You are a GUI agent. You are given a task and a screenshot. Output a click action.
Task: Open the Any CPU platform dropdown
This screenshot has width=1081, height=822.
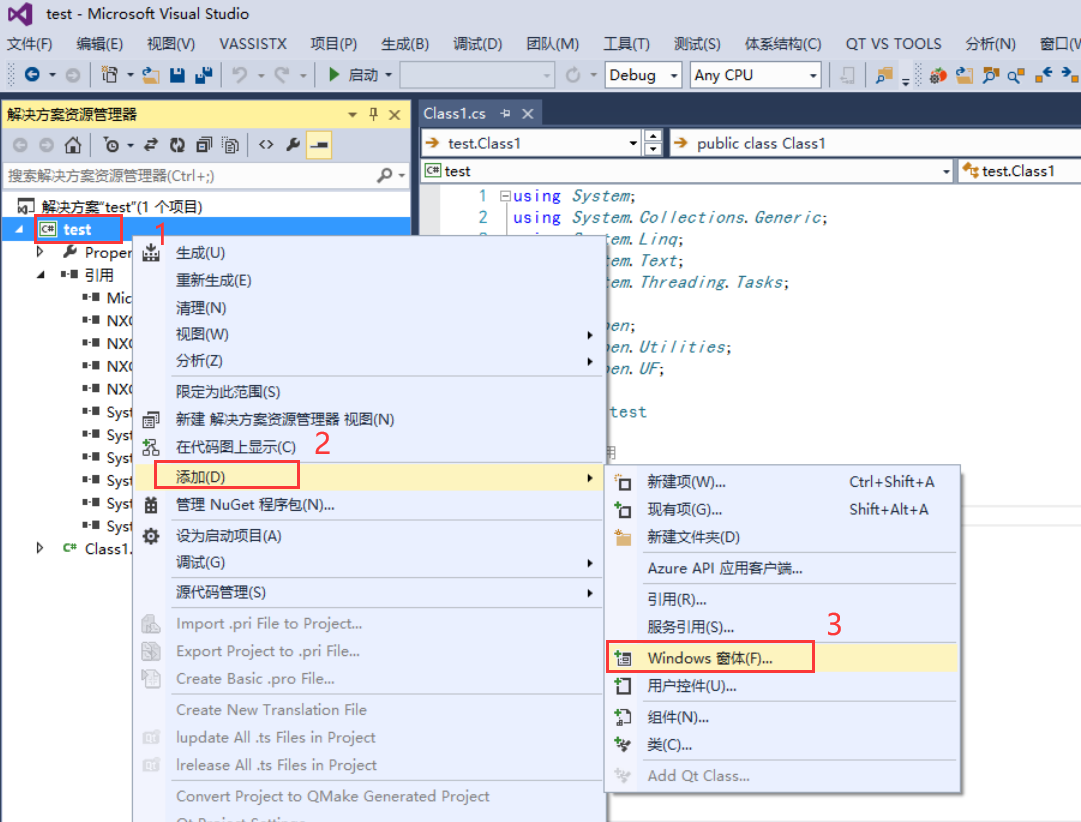(x=814, y=75)
